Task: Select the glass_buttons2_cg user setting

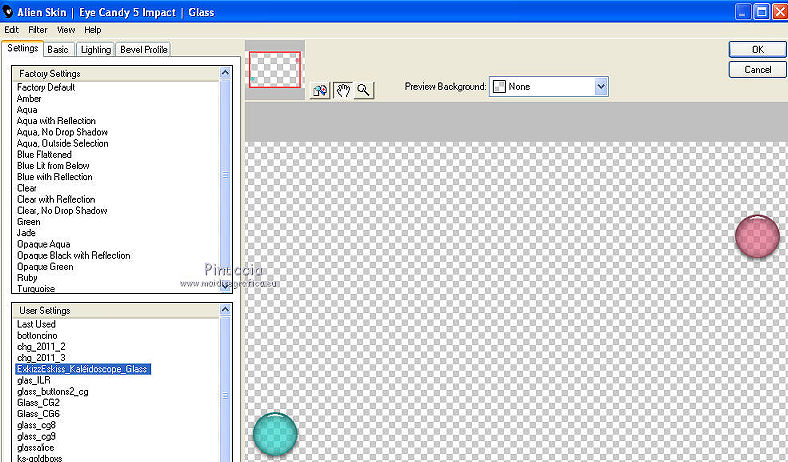Action: pyautogui.click(x=53, y=392)
